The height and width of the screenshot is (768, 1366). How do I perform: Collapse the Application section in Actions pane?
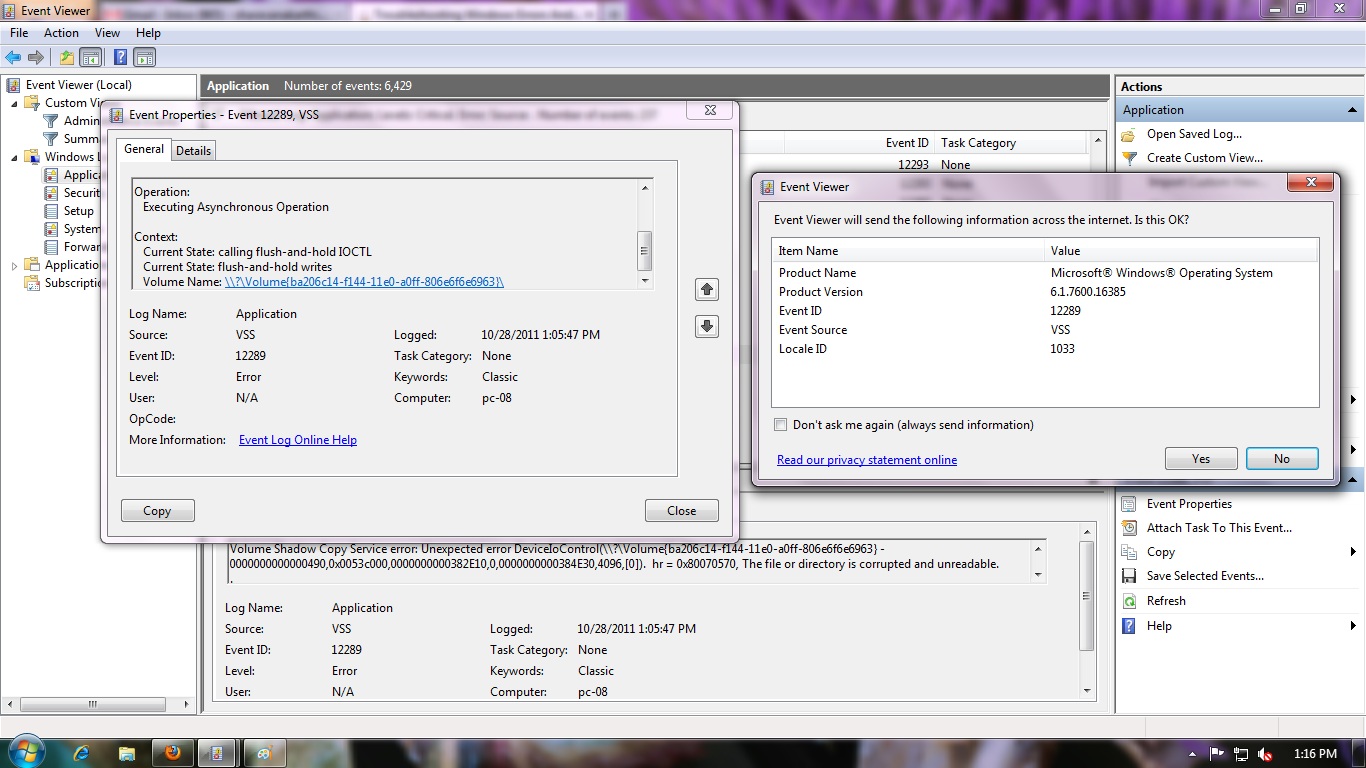coord(1352,110)
